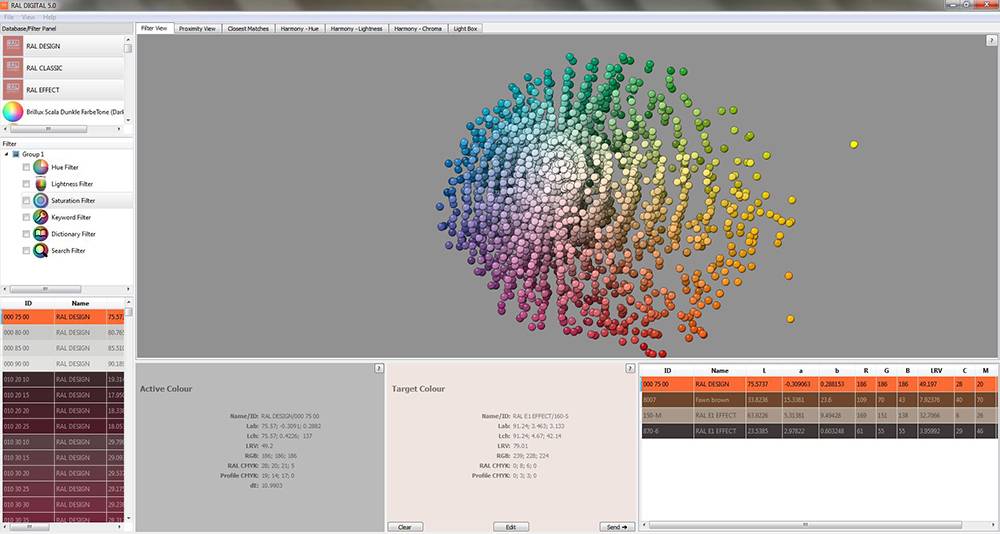Viewport: 1000px width, 534px height.
Task: Open the RAL DESIGN database icon
Action: pos(13,46)
